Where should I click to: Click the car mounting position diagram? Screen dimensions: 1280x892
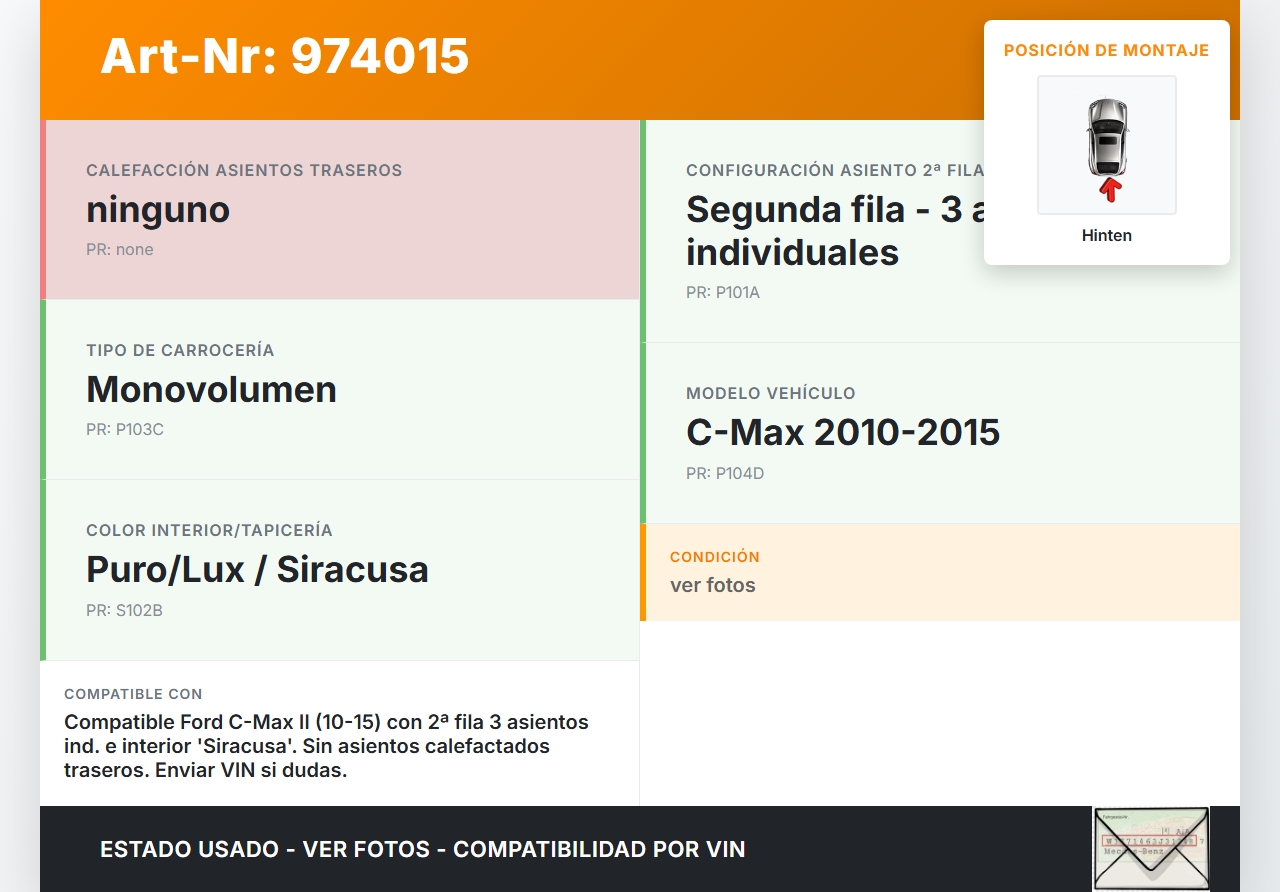click(x=1107, y=145)
